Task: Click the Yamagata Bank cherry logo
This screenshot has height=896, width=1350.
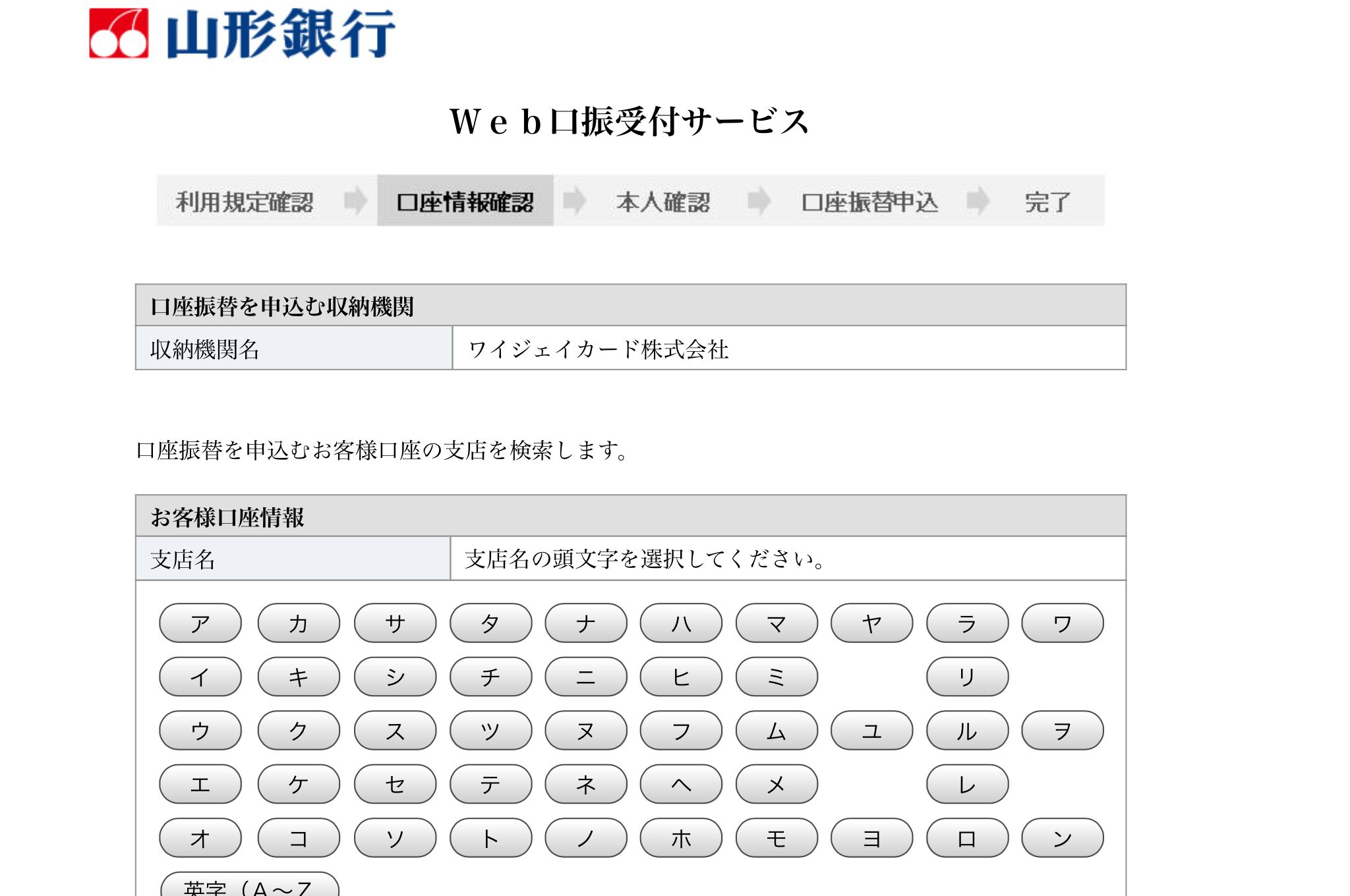Action: (119, 34)
